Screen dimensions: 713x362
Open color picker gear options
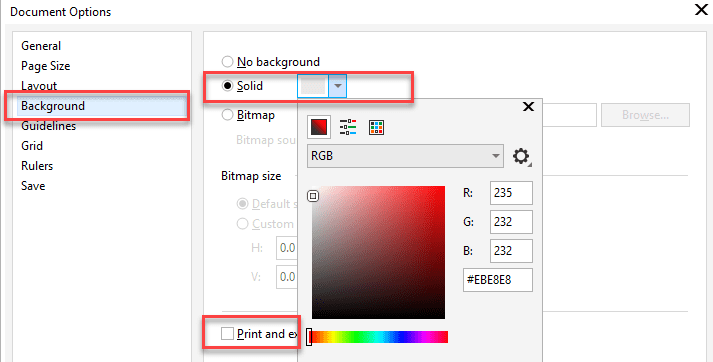click(x=522, y=156)
